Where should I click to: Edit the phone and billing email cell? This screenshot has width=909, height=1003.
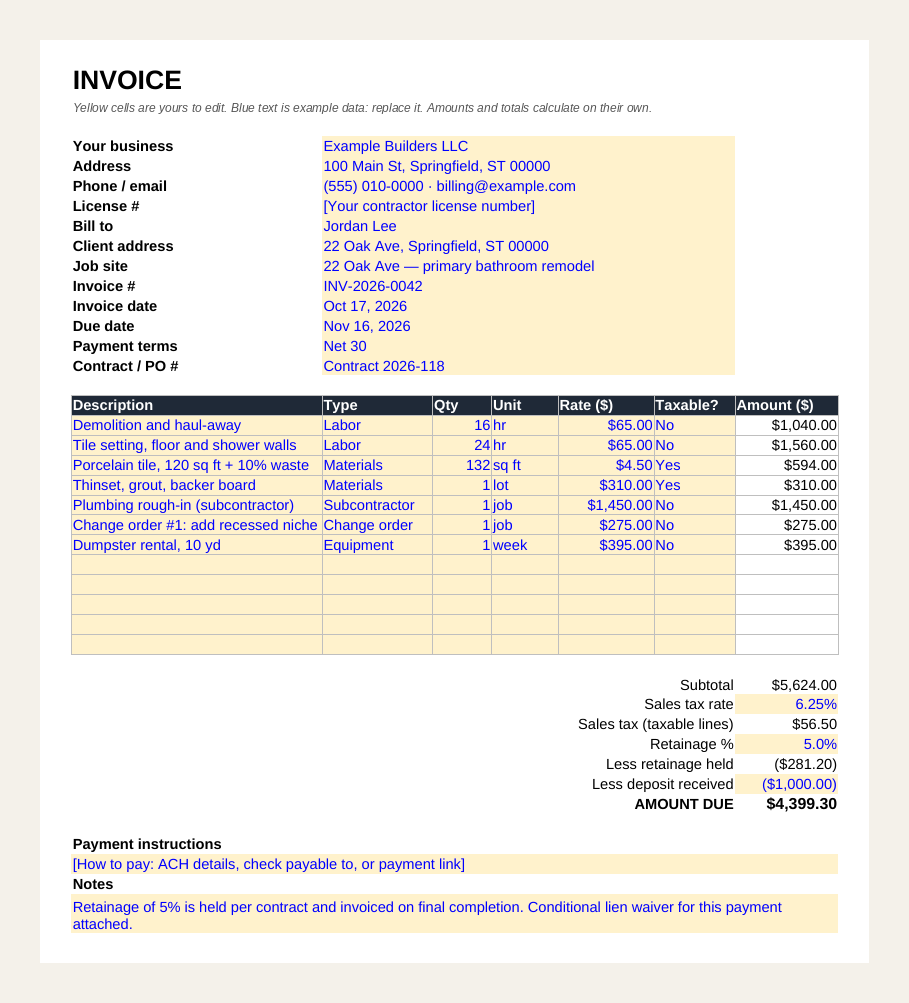click(528, 186)
